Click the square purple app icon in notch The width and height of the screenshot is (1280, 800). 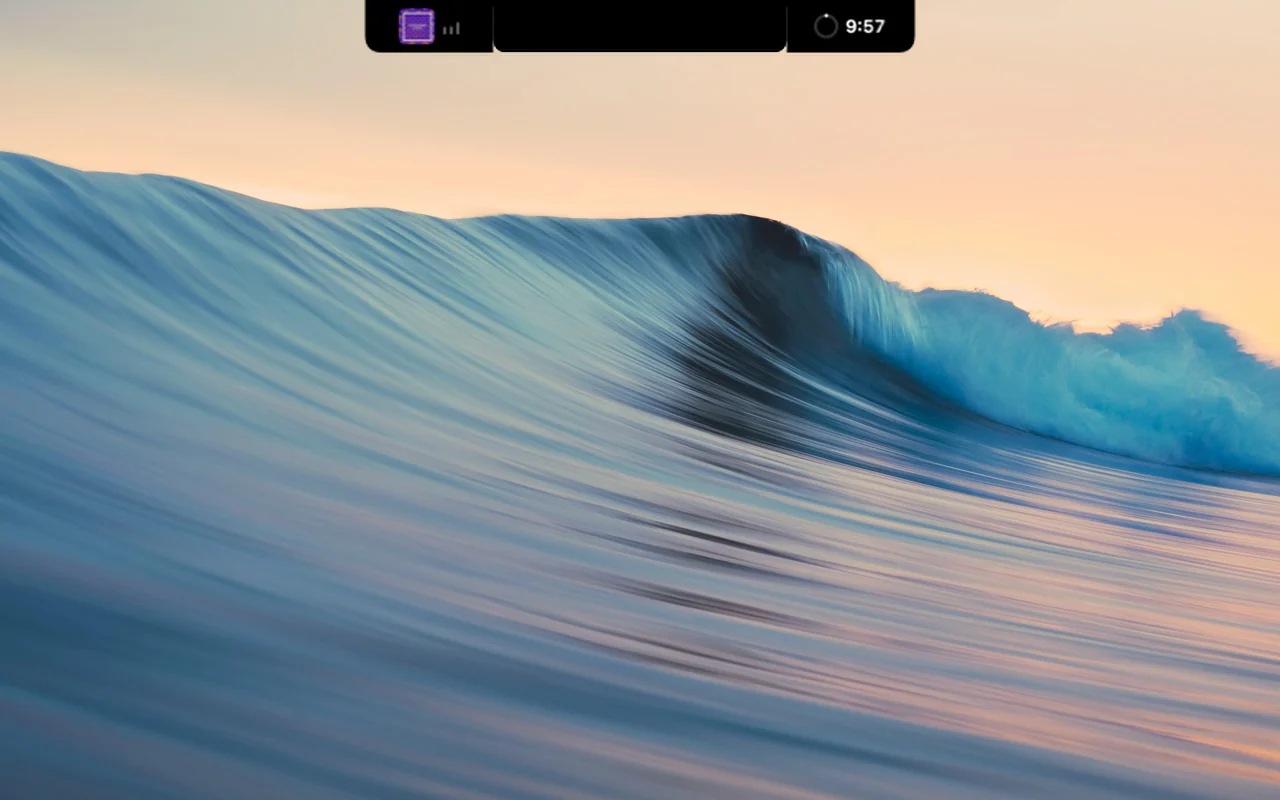click(416, 26)
